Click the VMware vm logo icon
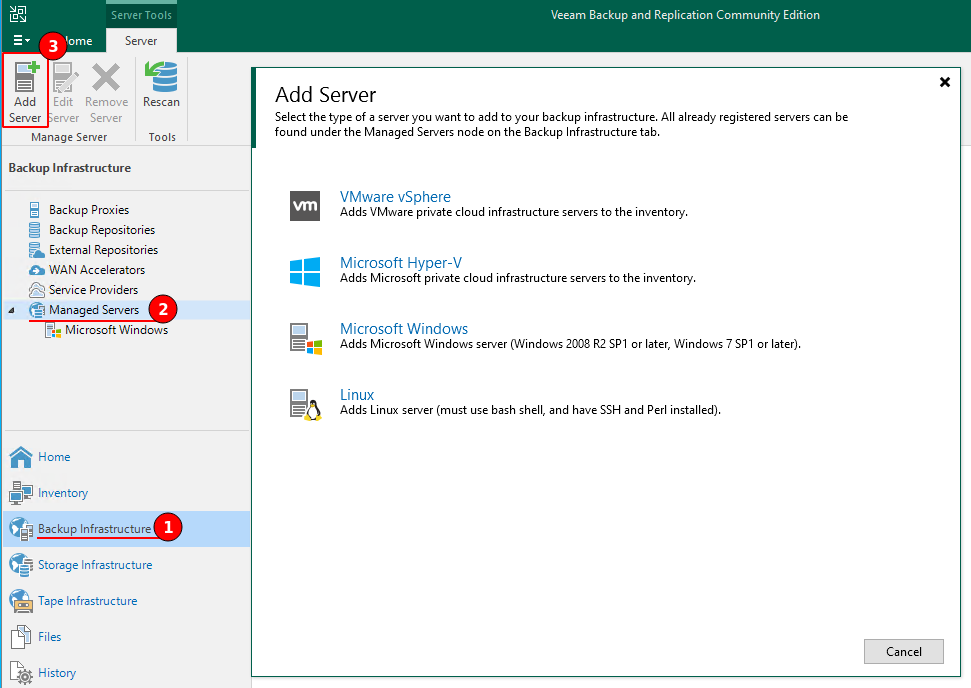The height and width of the screenshot is (688, 971). pos(305,206)
